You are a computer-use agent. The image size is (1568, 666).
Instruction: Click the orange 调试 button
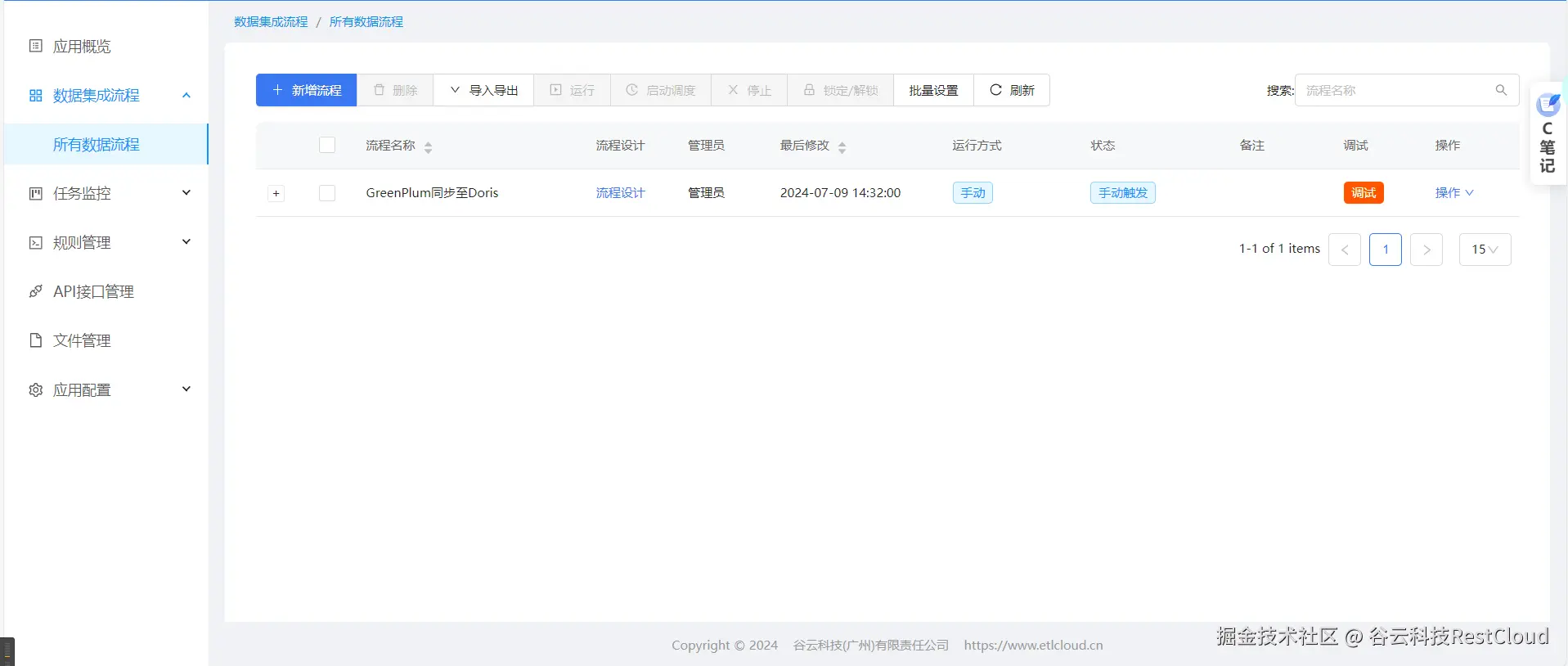[x=1364, y=193]
